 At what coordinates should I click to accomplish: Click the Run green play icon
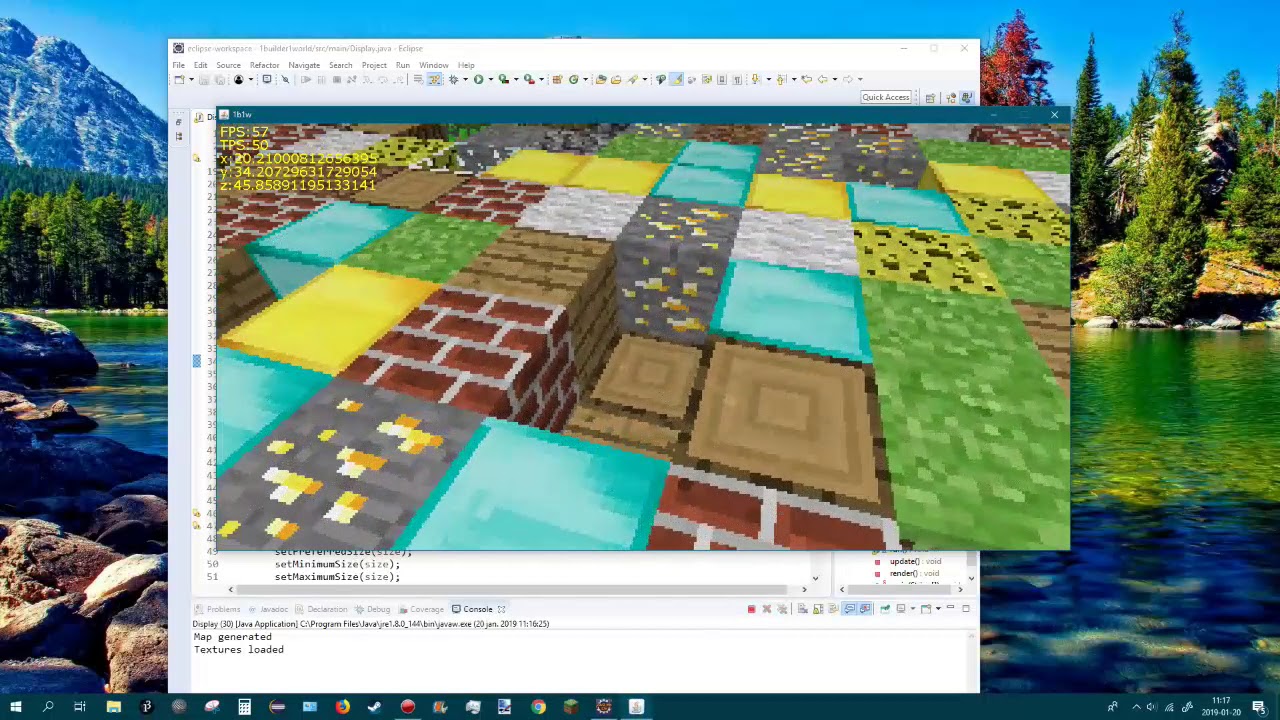[x=479, y=79]
